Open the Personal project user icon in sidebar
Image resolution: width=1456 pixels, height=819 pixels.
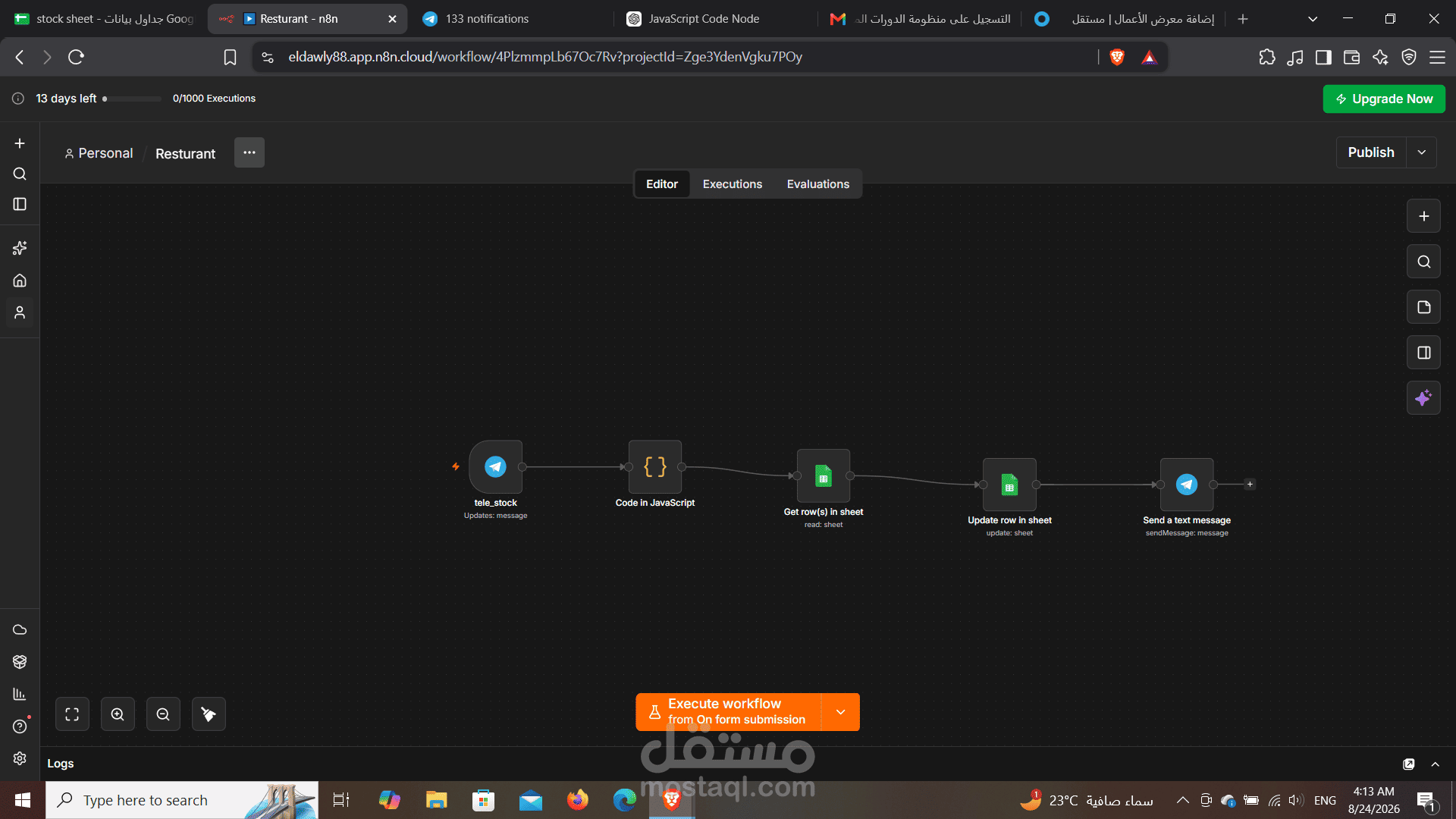(20, 312)
